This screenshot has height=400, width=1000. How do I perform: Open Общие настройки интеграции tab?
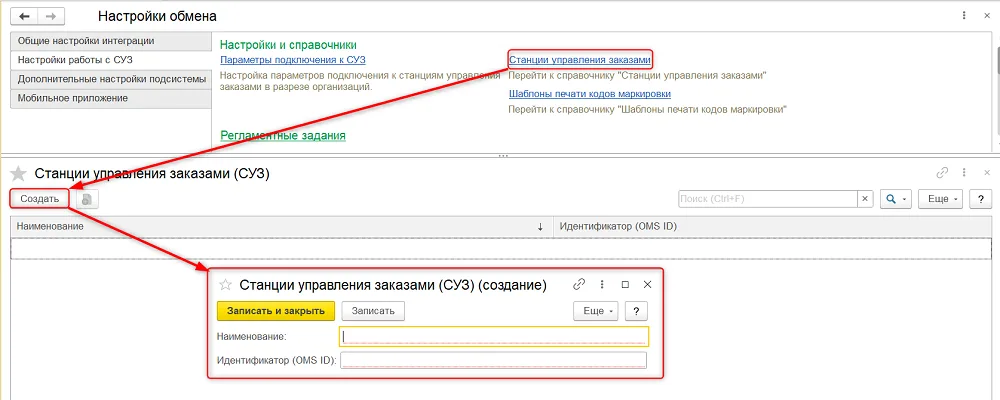111,41
